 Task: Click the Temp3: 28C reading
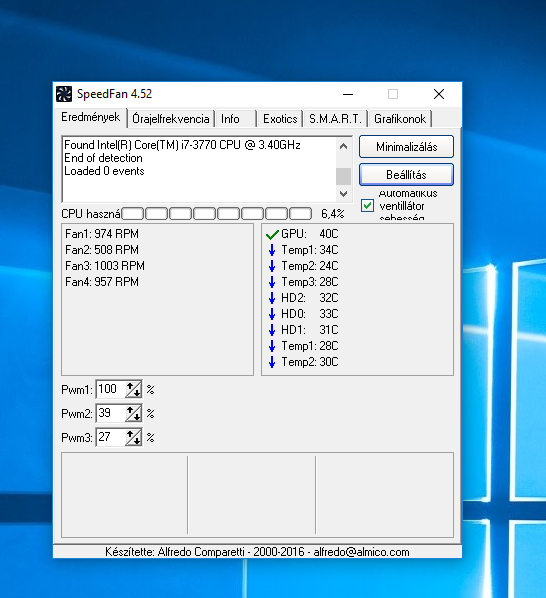310,282
